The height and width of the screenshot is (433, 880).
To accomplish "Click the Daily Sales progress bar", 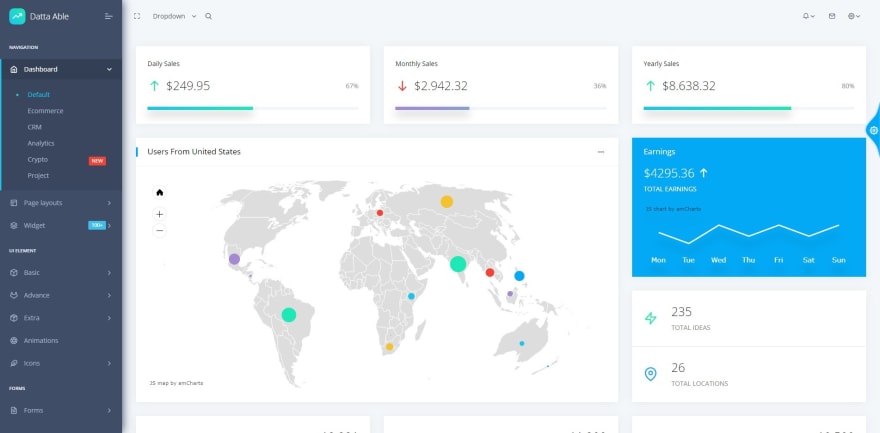I will coord(253,108).
